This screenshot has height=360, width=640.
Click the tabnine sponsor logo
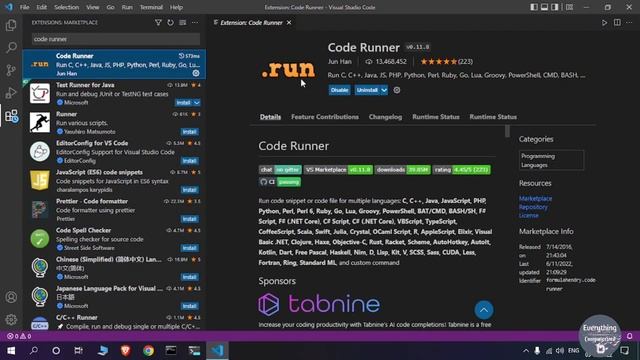pyautogui.click(x=319, y=304)
